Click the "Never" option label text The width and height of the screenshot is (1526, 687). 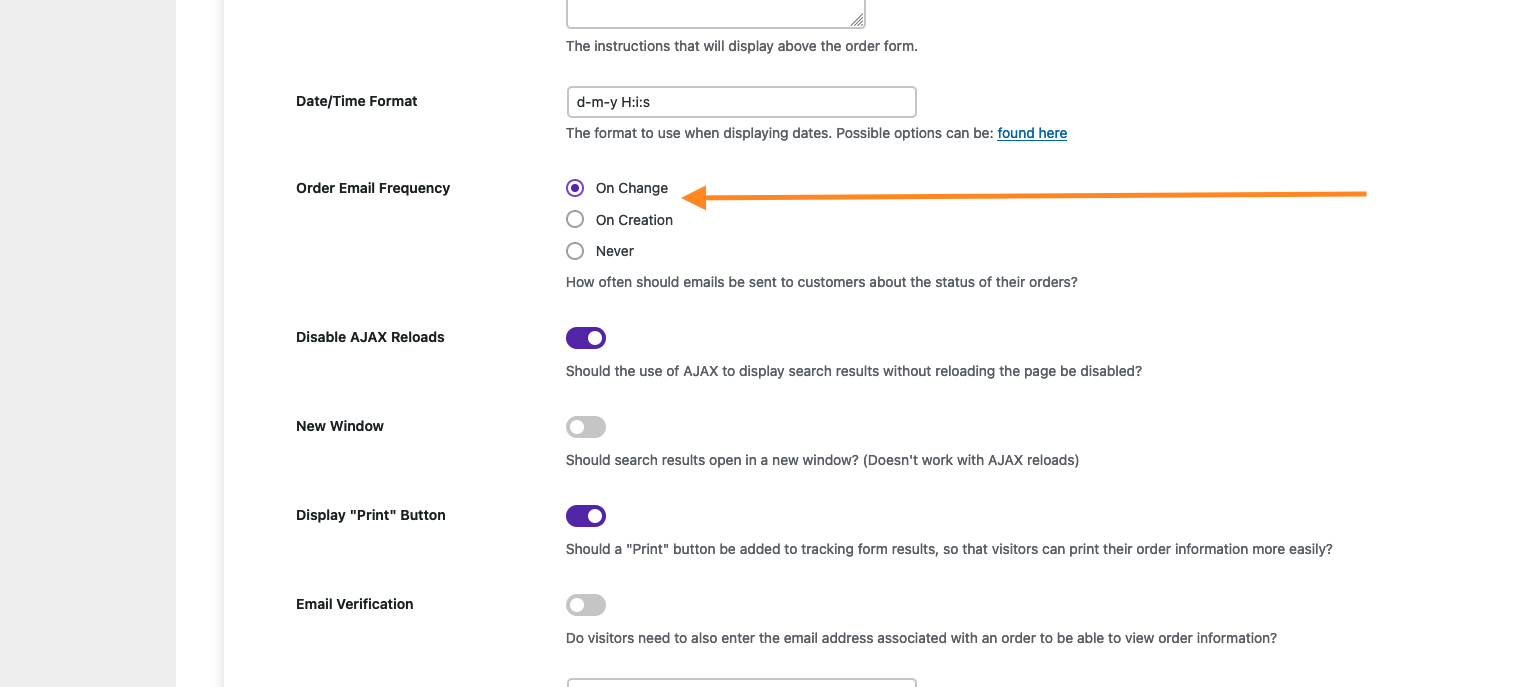(615, 251)
